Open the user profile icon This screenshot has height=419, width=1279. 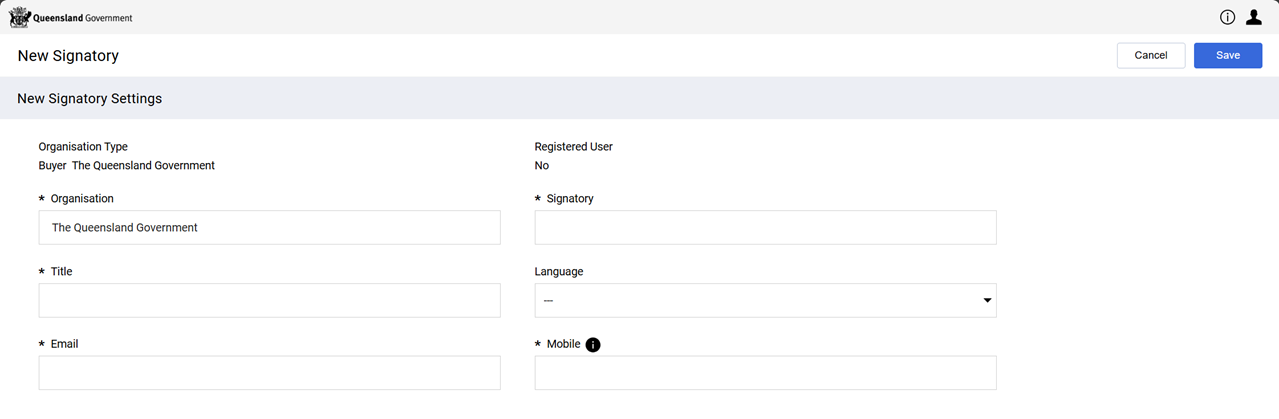click(x=1253, y=17)
